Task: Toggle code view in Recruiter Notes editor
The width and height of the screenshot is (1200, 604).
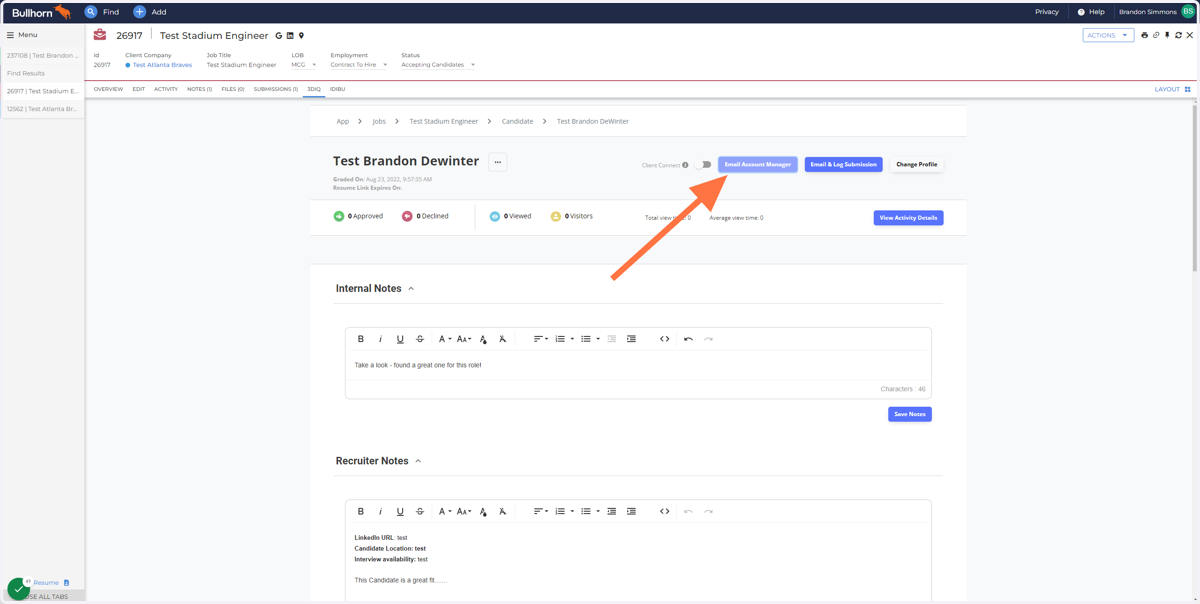Action: [664, 511]
